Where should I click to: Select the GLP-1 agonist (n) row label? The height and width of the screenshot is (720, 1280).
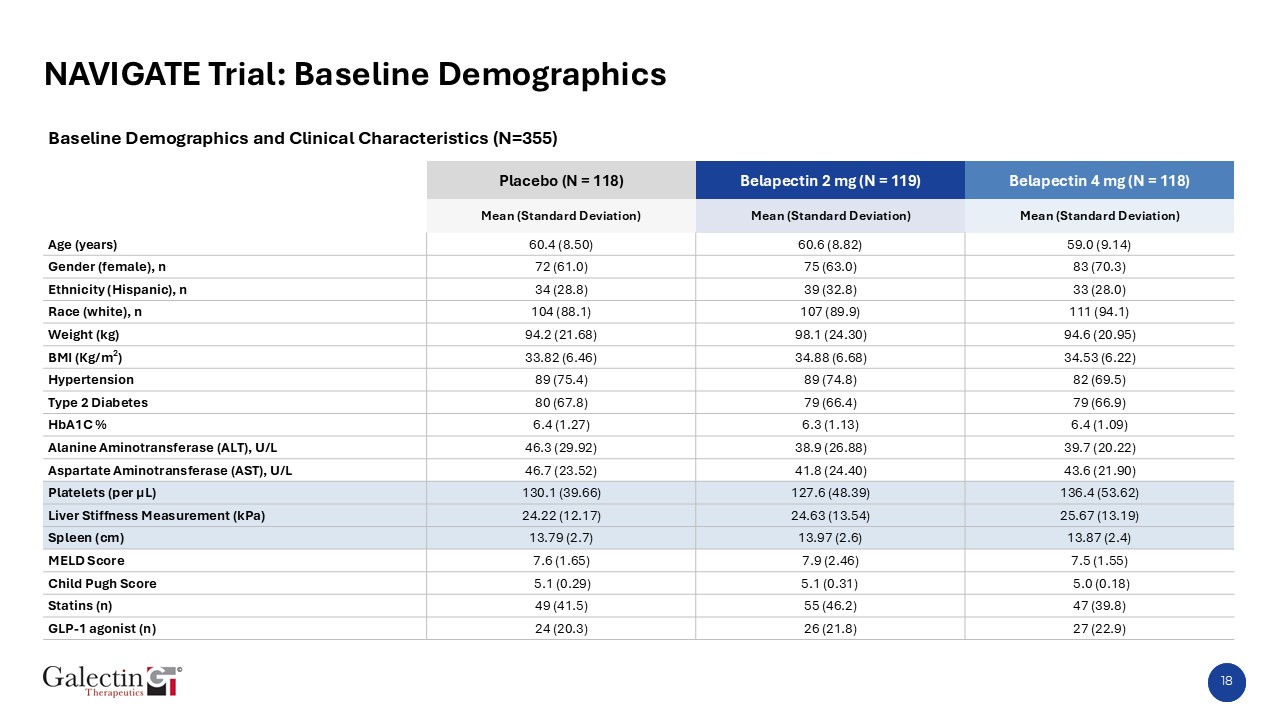[102, 629]
